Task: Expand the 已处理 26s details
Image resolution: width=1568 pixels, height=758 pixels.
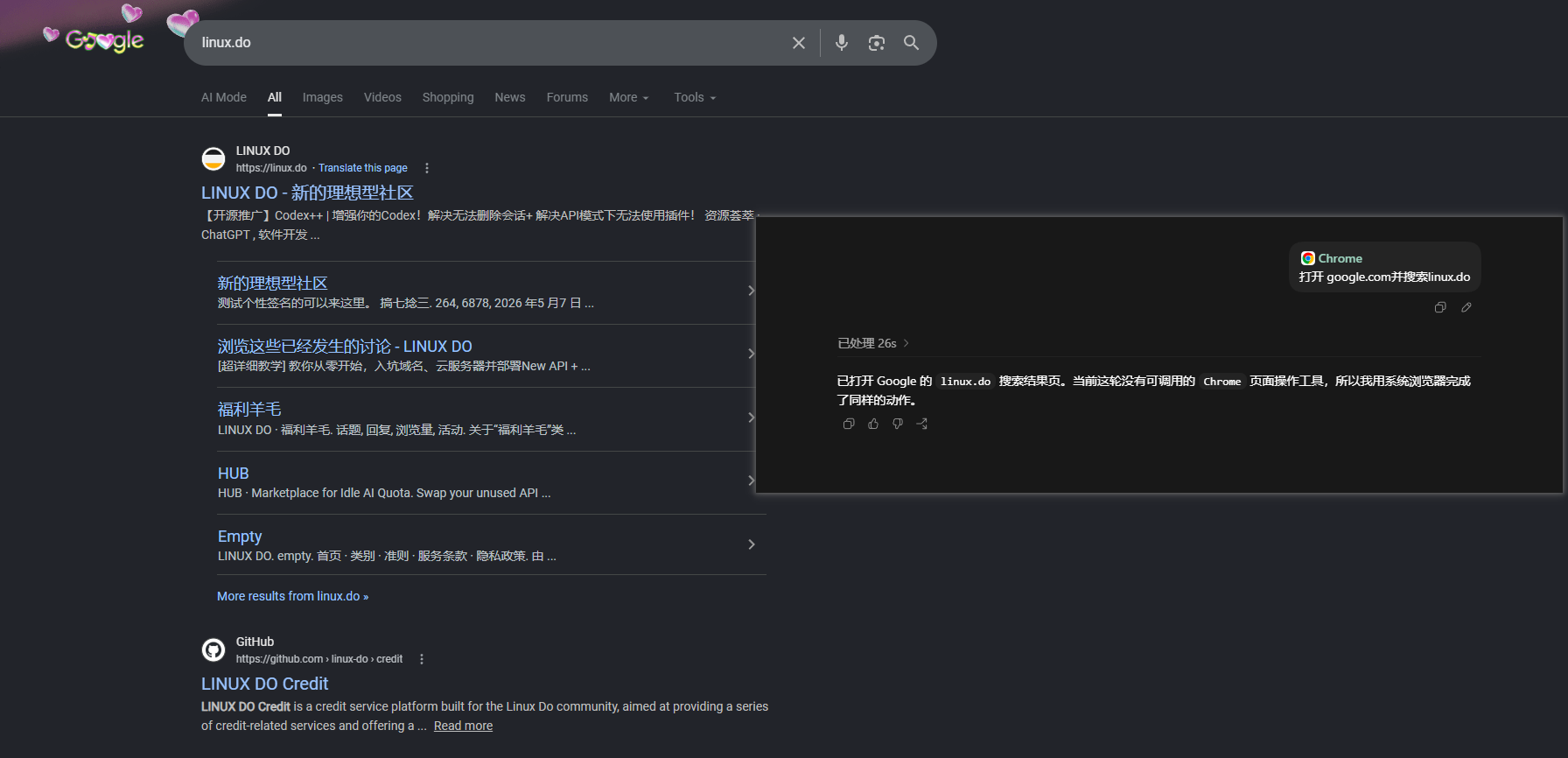Action: coord(873,343)
